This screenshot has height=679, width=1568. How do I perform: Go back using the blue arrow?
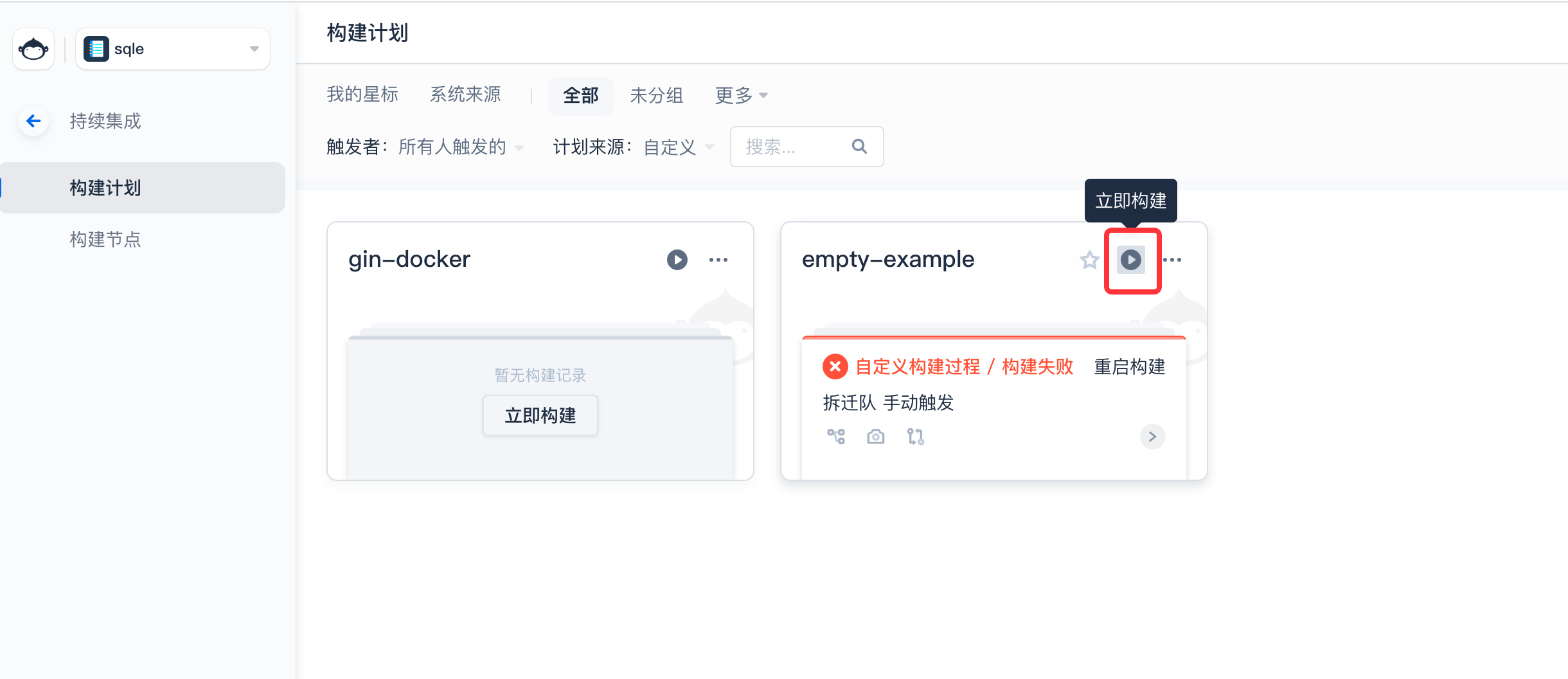coord(33,121)
